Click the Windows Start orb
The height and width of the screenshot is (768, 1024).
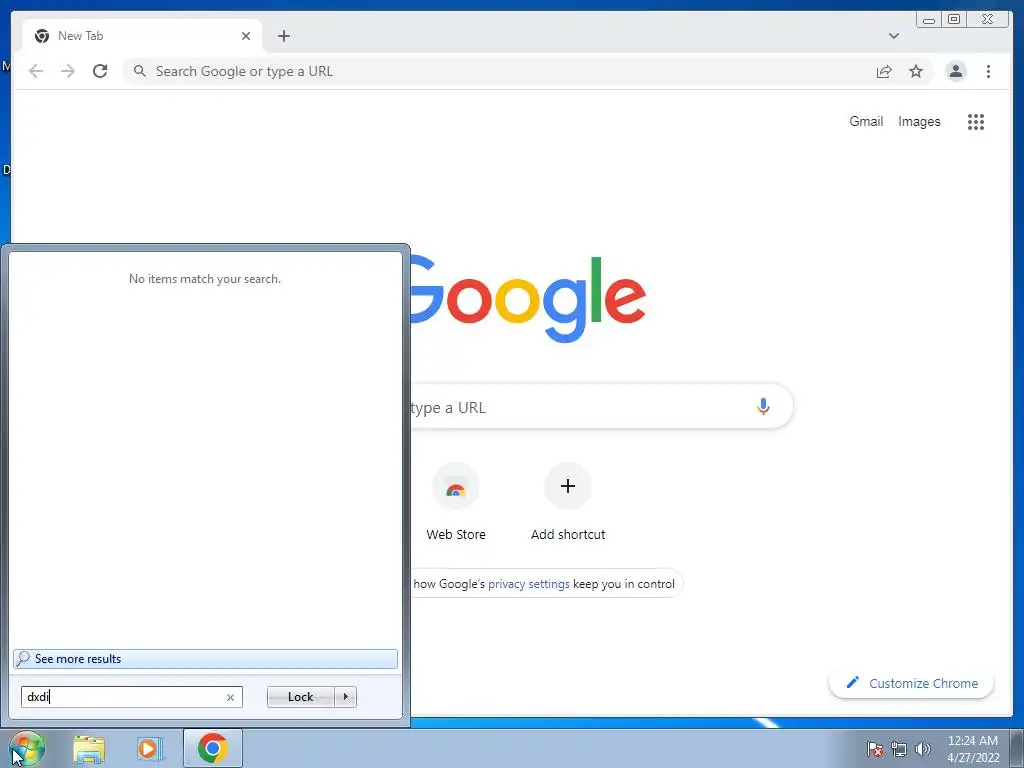pyautogui.click(x=26, y=748)
